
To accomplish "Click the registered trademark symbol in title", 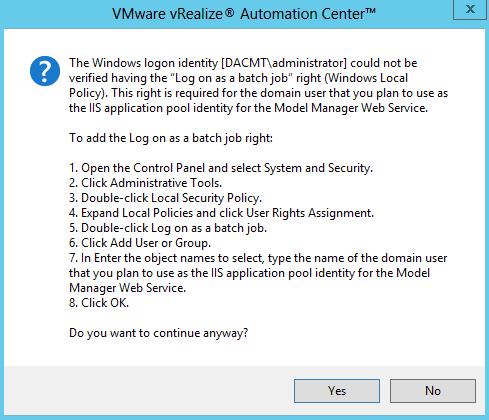I will pyautogui.click(x=229, y=12).
